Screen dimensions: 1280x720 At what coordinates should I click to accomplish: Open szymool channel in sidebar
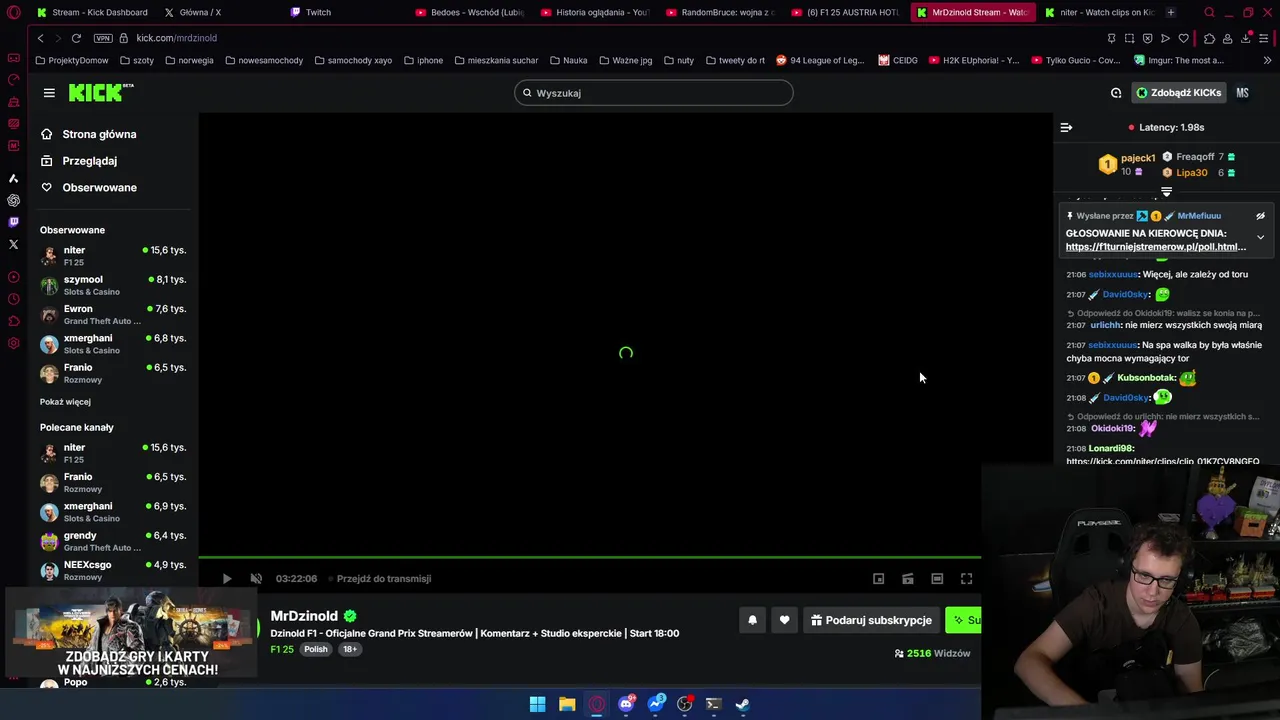coord(113,285)
